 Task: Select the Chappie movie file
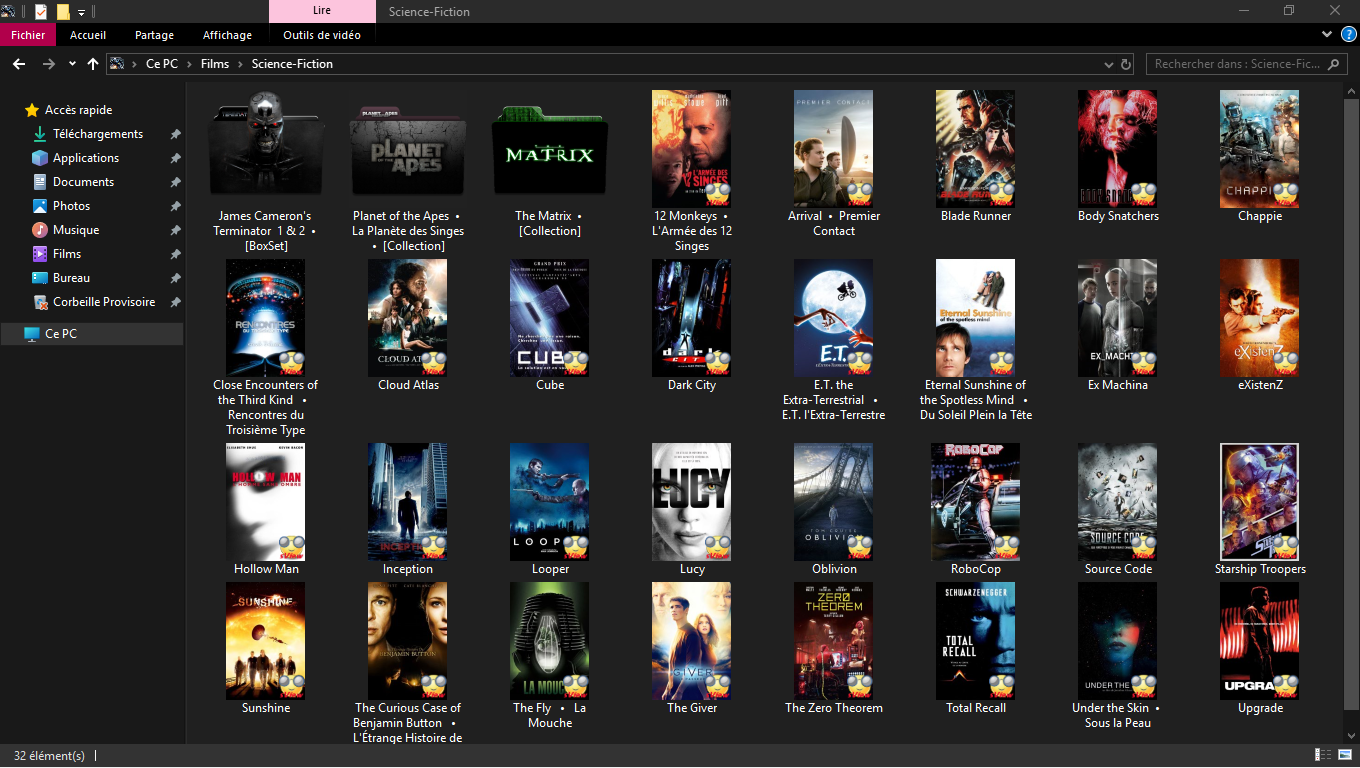(1260, 149)
